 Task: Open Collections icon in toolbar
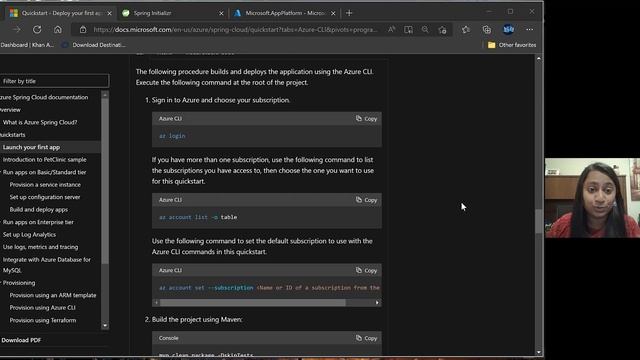(487, 29)
